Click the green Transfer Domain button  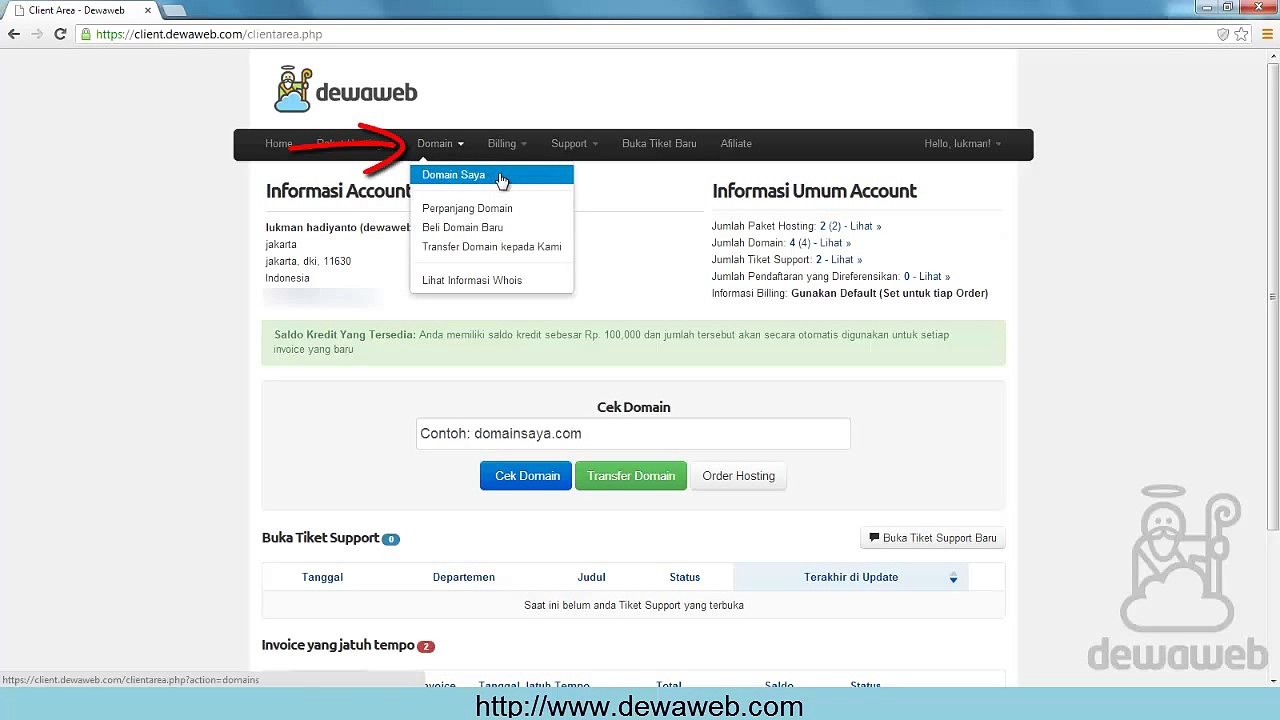click(631, 476)
